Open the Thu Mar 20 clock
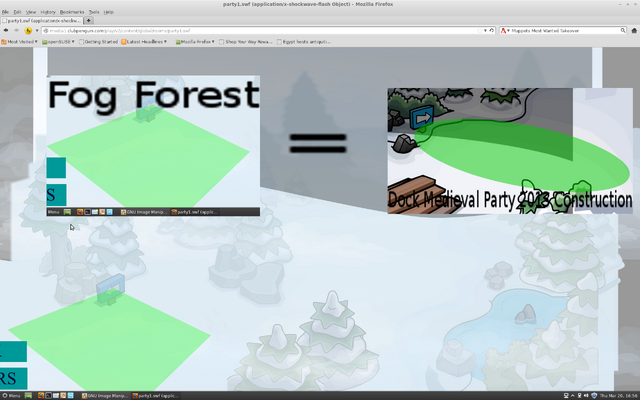This screenshot has height=400, width=640. pos(619,396)
